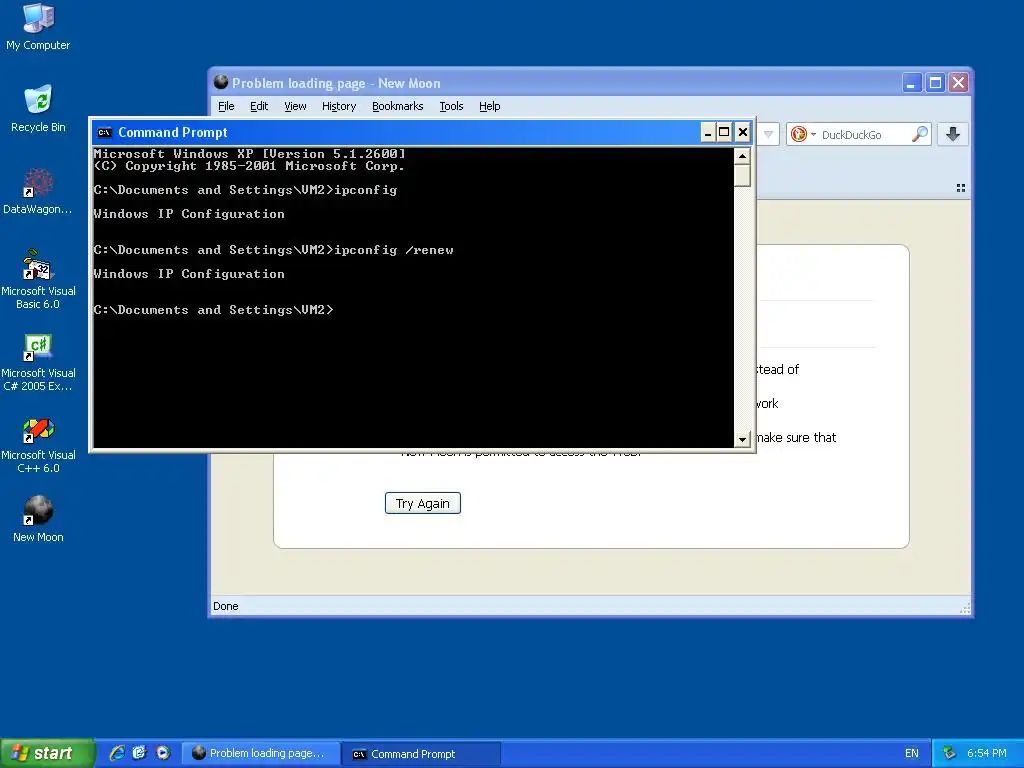1024x768 pixels.
Task: Click the network status tray icon
Action: [949, 753]
